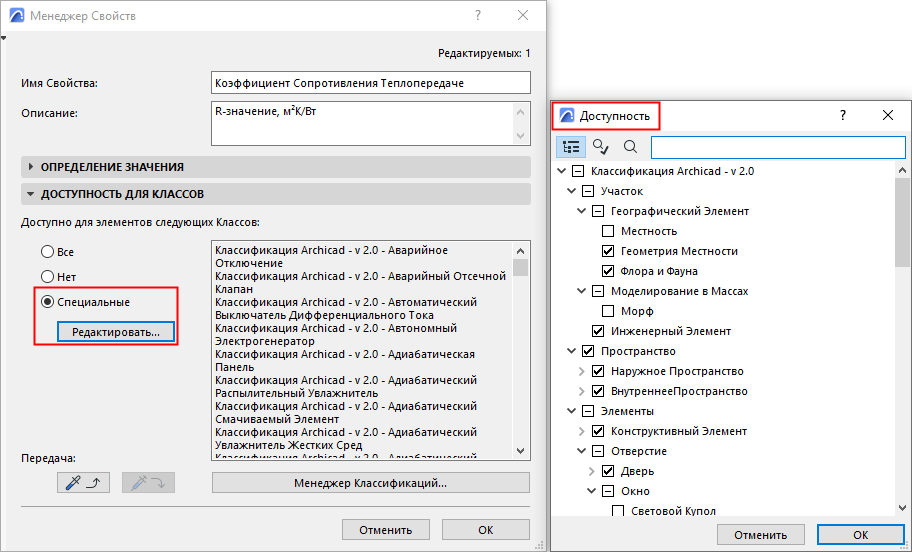This screenshot has height=552, width=912.
Task: Collapse the Пространство tree node
Action: click(x=571, y=351)
